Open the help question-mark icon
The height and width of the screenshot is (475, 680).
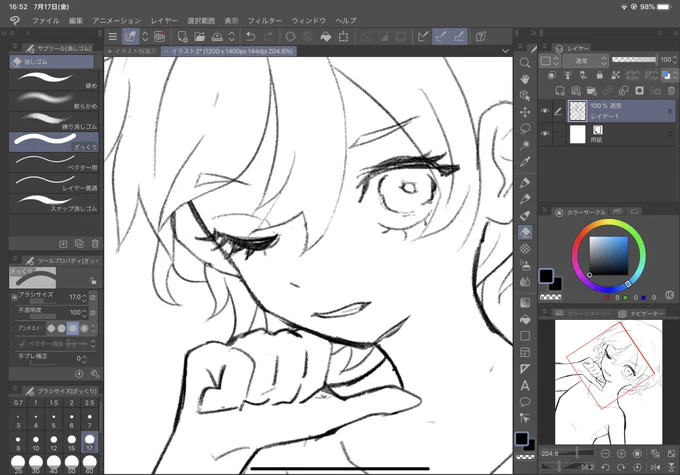point(481,36)
